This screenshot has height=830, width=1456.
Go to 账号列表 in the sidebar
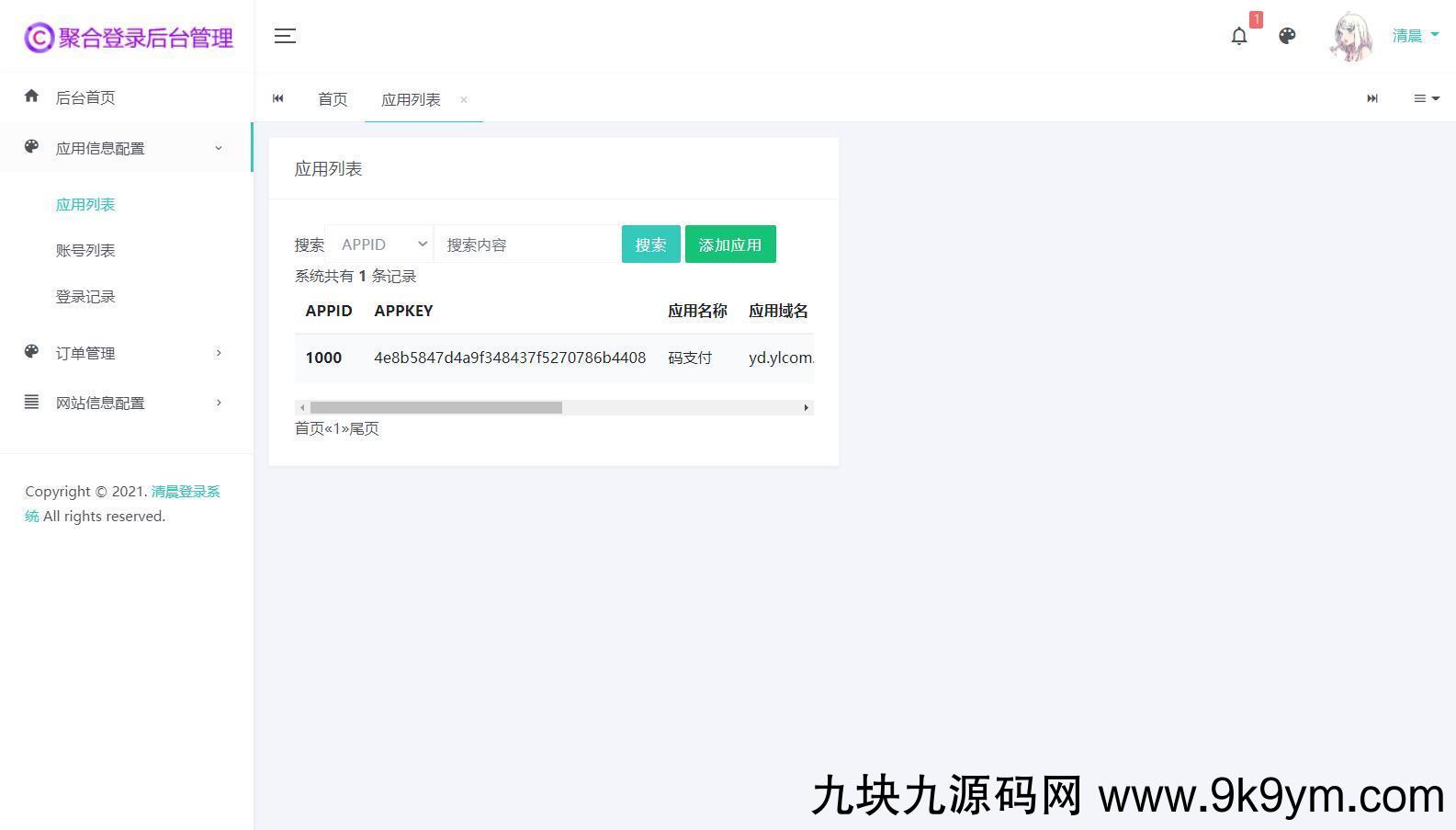point(85,250)
